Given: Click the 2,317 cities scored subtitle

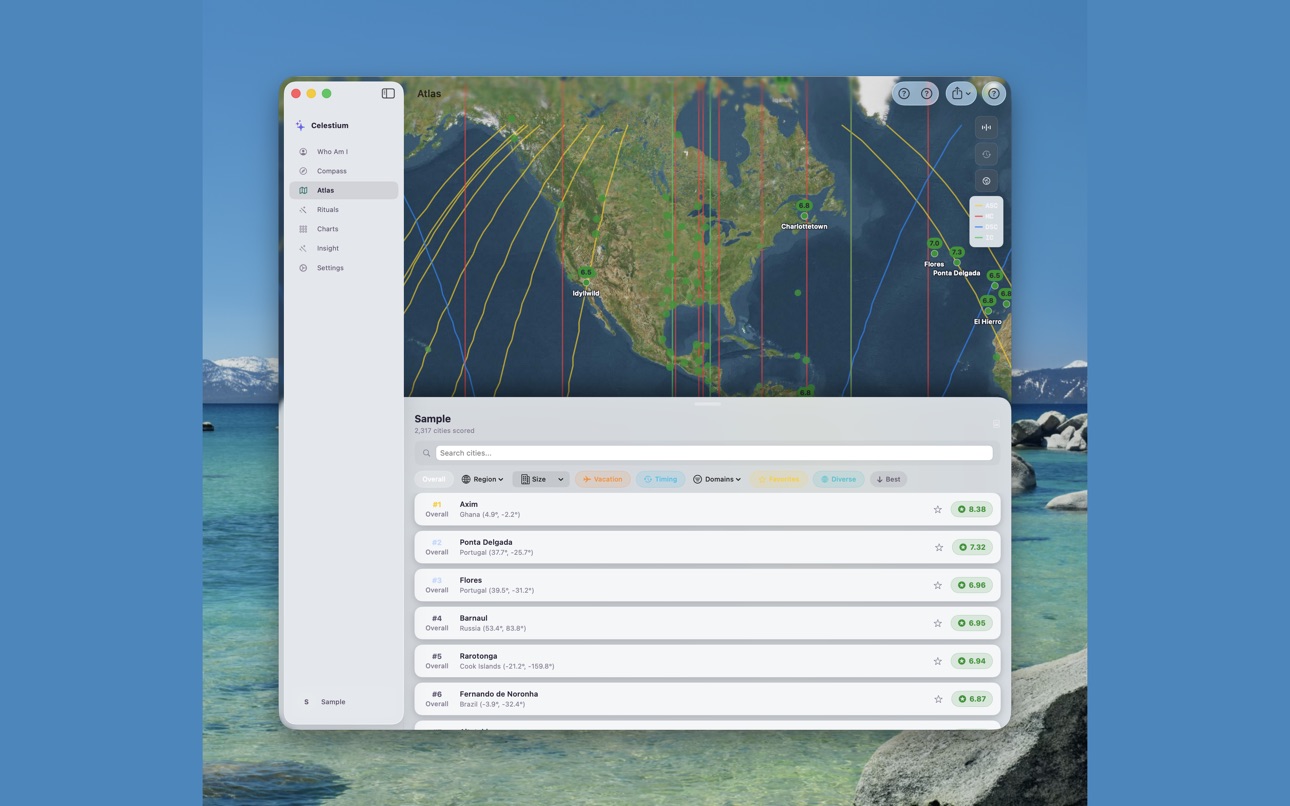Looking at the screenshot, I should (x=444, y=431).
